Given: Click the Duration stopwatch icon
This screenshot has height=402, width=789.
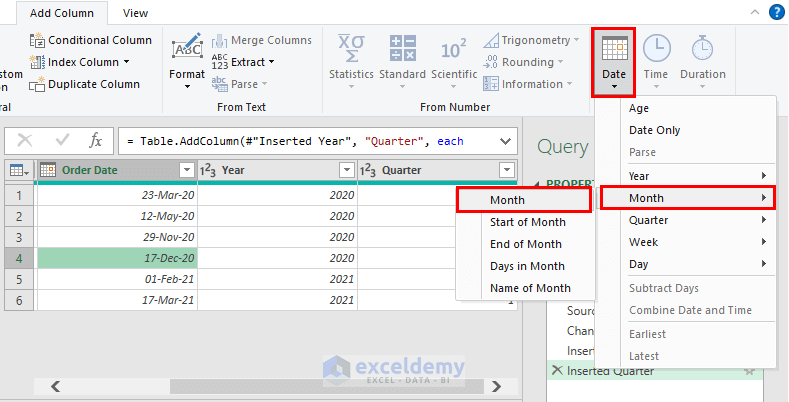Looking at the screenshot, I should [702, 52].
